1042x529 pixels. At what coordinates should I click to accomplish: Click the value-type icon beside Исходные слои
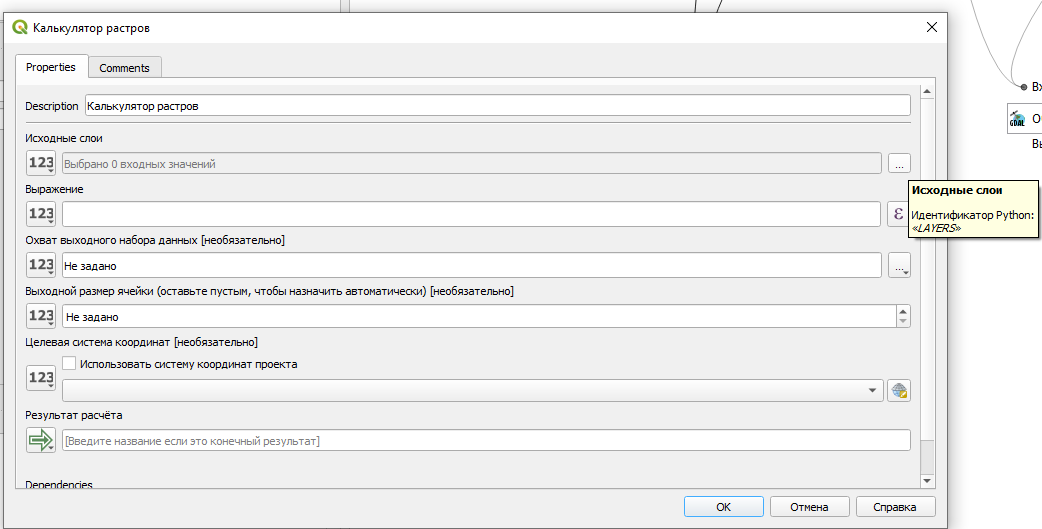(x=41, y=163)
